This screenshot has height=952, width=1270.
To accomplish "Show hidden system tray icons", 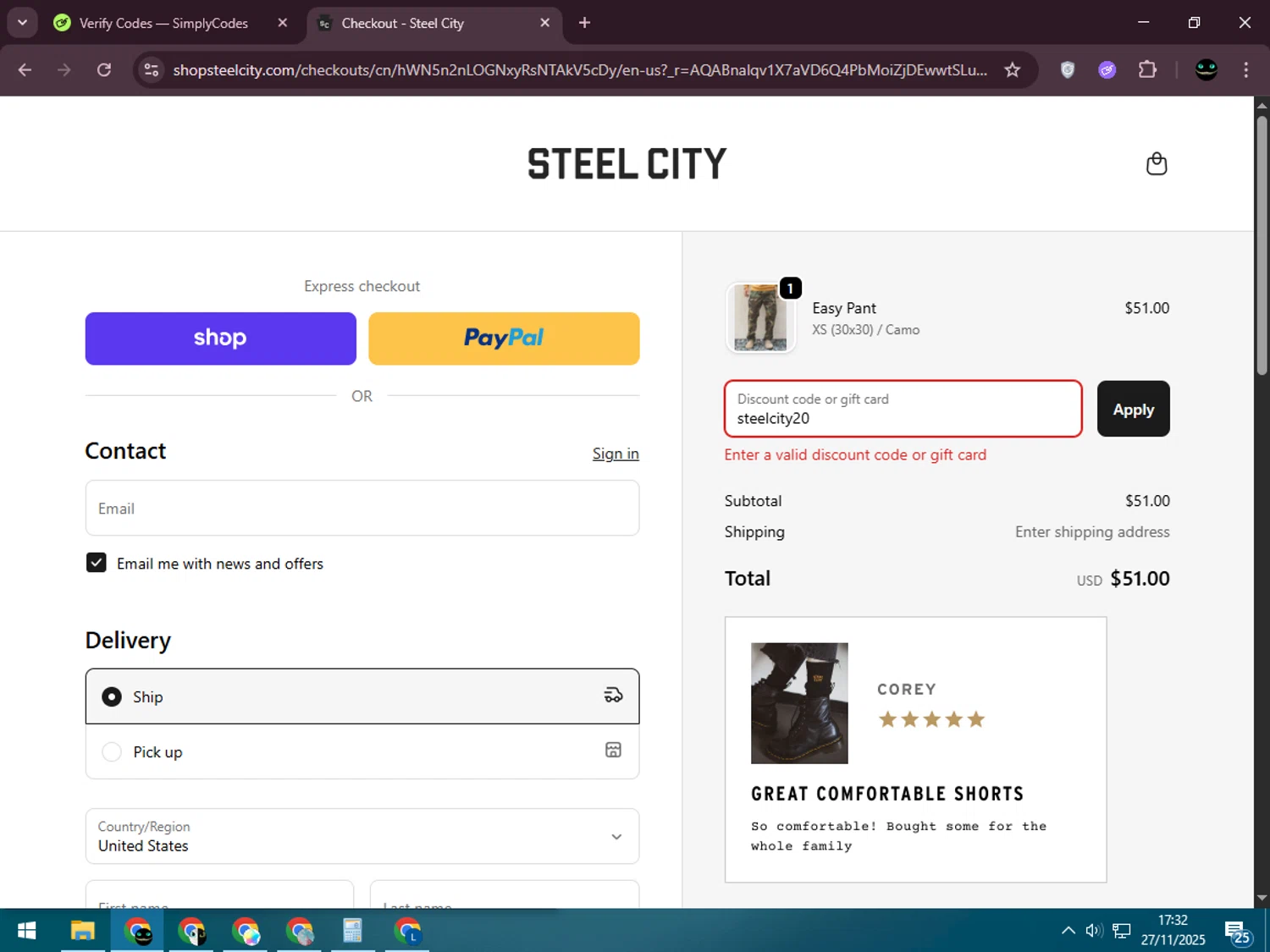I will [x=1068, y=931].
